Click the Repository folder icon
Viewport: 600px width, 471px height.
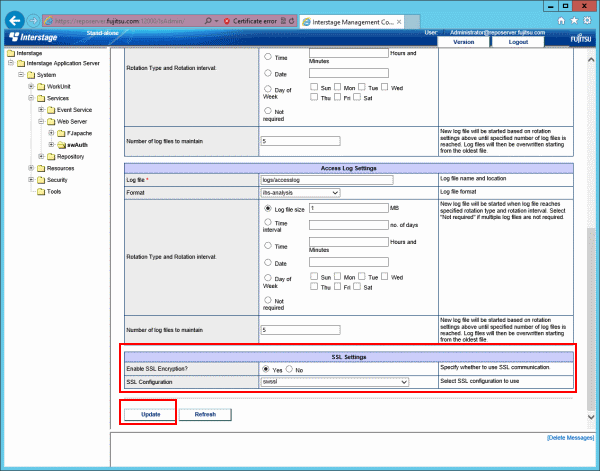[x=51, y=157]
